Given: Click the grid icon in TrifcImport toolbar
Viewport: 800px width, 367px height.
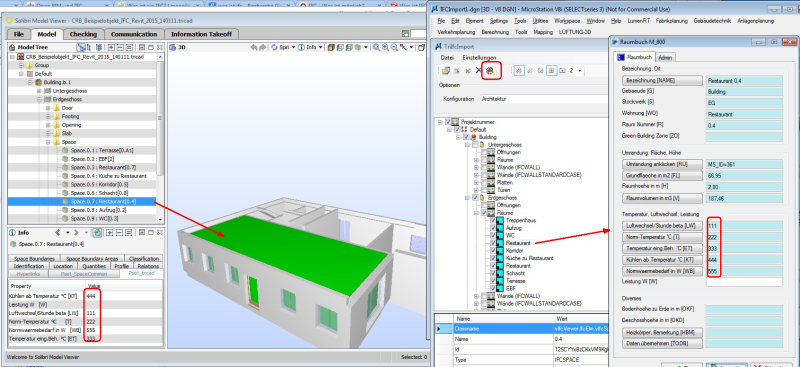Looking at the screenshot, I should coord(551,70).
